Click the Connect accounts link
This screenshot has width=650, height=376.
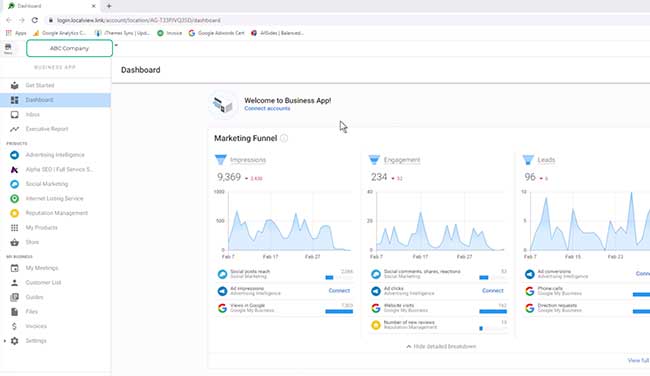pos(267,109)
